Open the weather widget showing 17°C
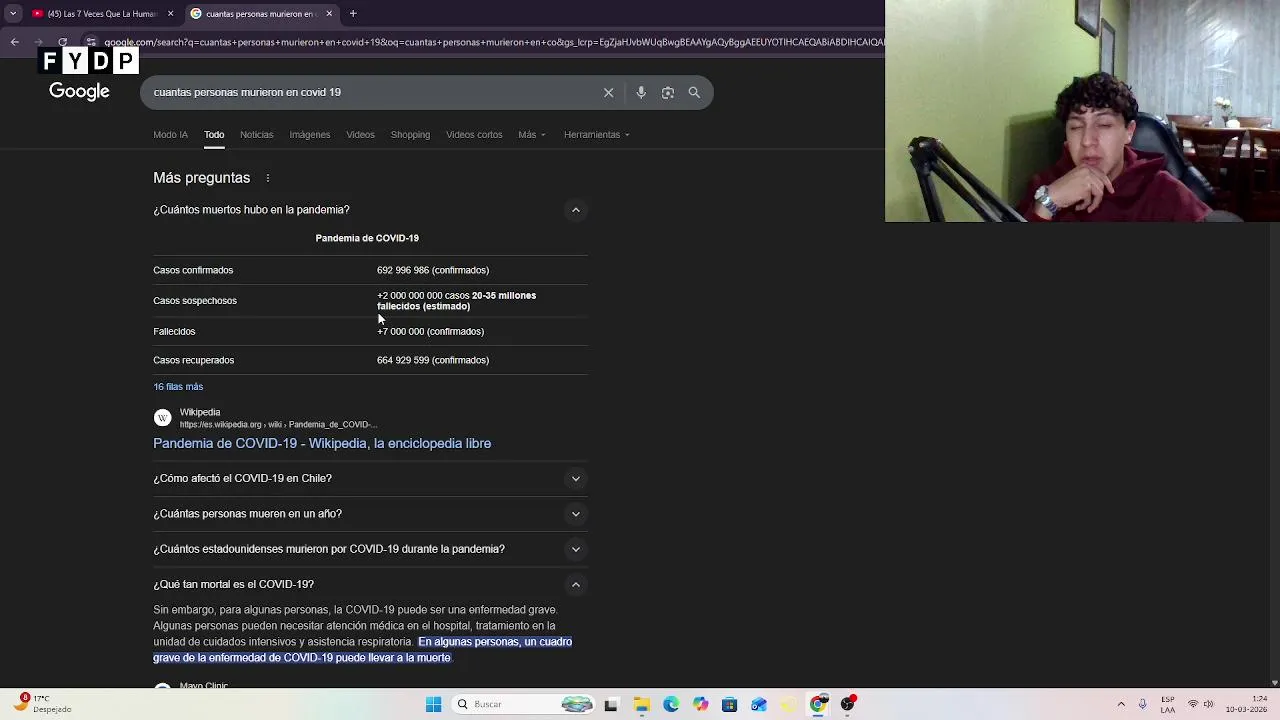This screenshot has width=1280, height=720. [x=42, y=703]
